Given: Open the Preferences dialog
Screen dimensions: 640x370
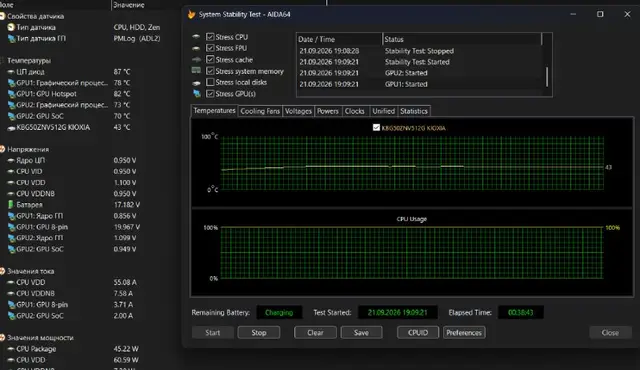Looking at the screenshot, I should point(464,332).
